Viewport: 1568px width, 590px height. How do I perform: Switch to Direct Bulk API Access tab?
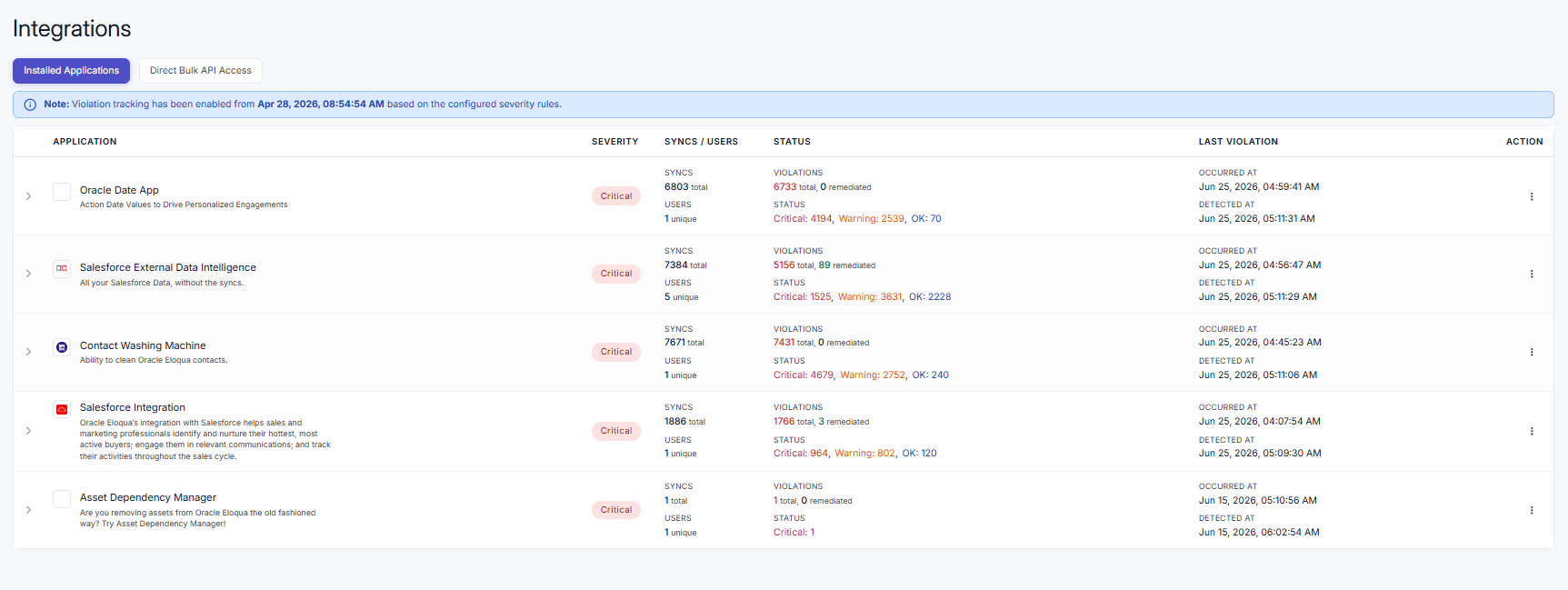coord(201,71)
